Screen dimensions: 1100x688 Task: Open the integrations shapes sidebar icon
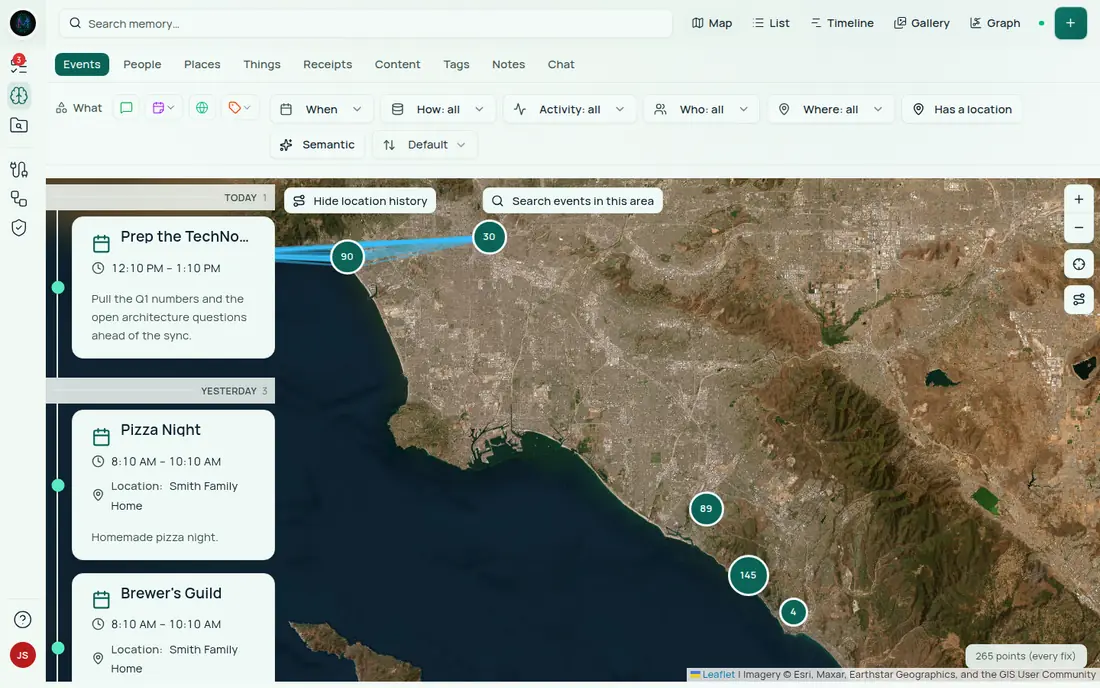tap(19, 199)
